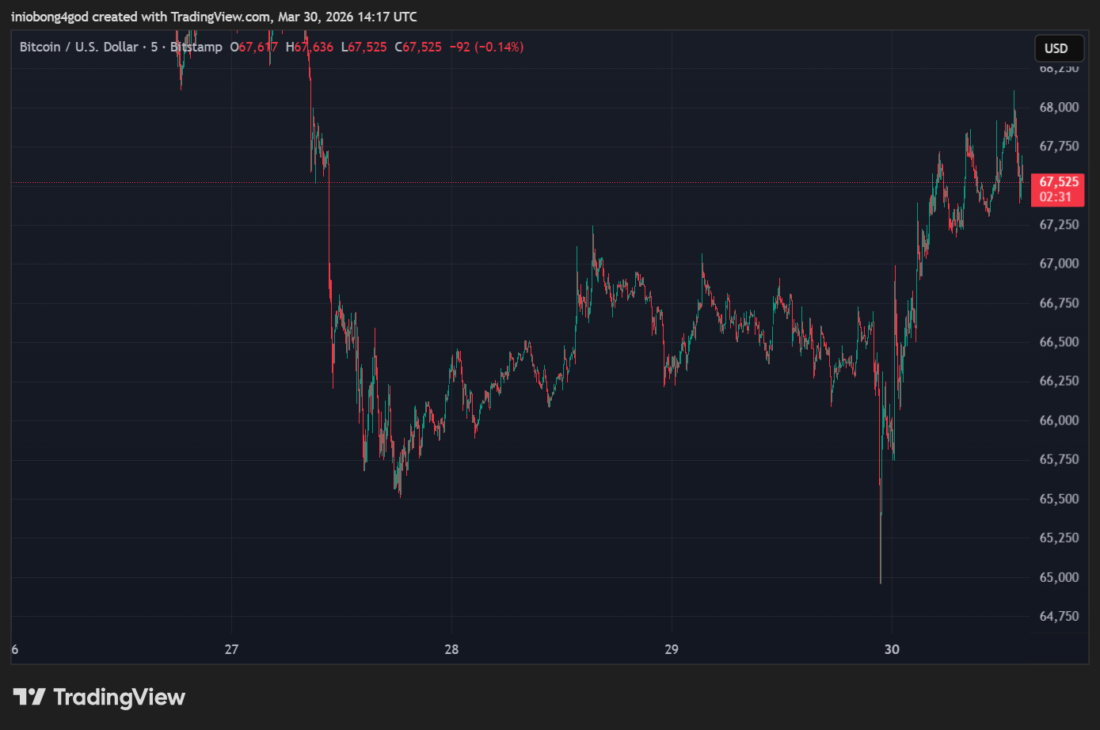The image size is (1100, 730).
Task: Select the date 30 on the time axis
Action: point(891,649)
